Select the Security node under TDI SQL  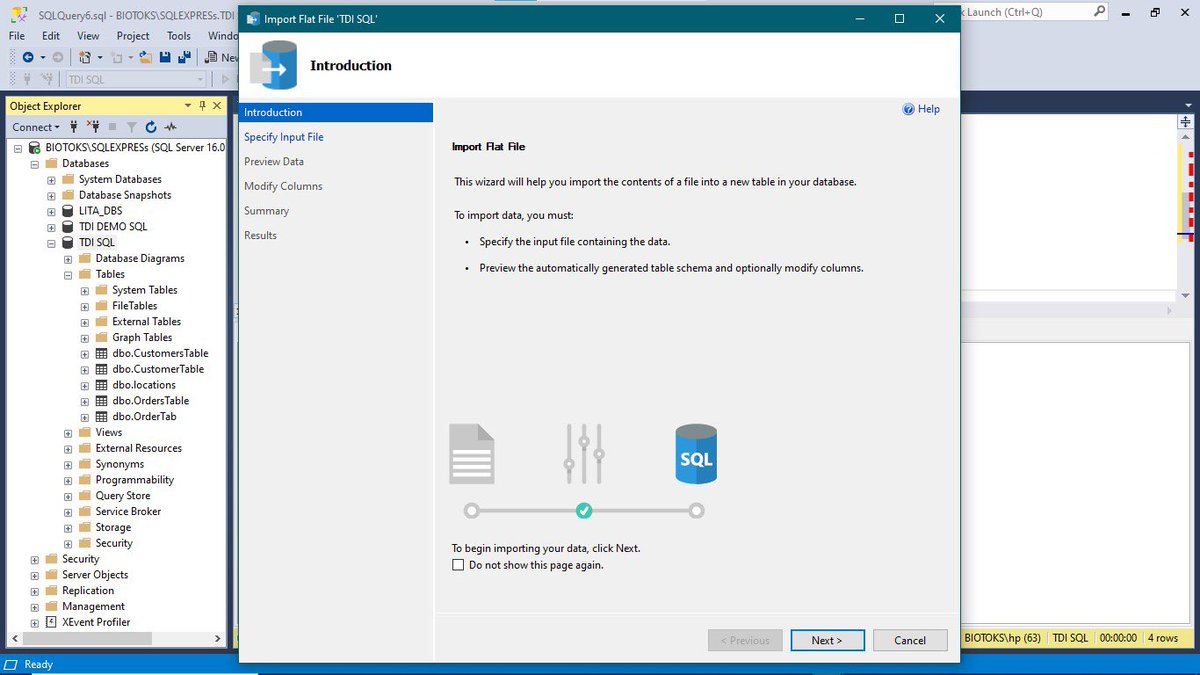[x=114, y=543]
